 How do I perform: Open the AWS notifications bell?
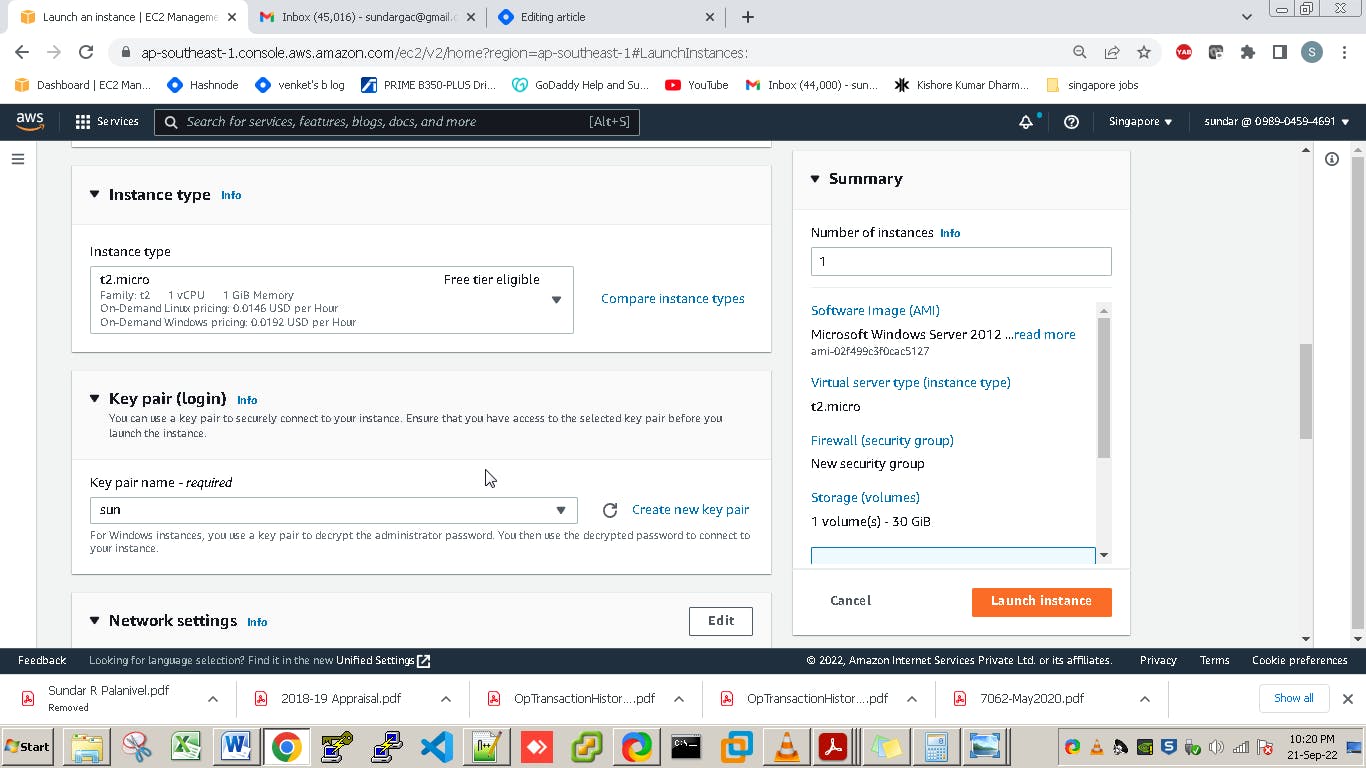tap(1026, 122)
